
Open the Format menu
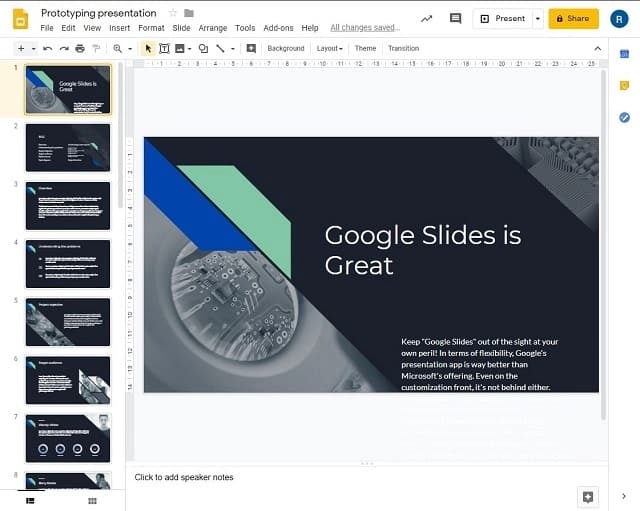click(x=151, y=28)
